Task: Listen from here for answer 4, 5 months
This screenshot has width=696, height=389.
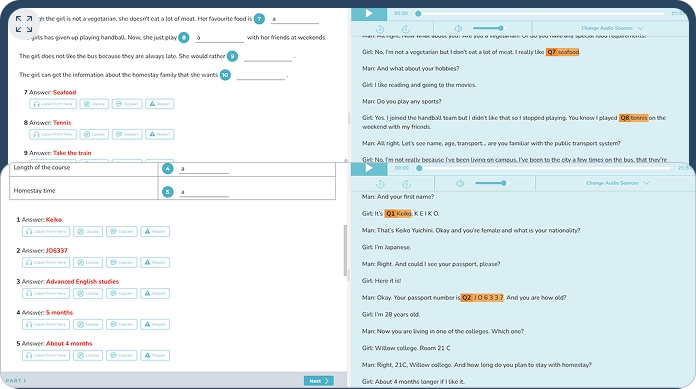Action: [46, 325]
